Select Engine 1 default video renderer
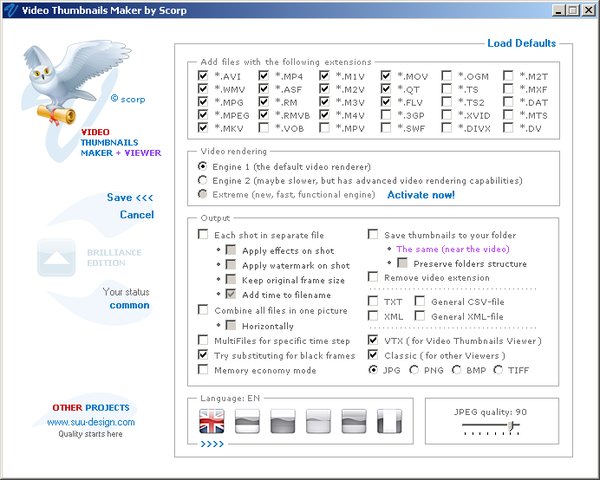The height and width of the screenshot is (480, 600). pos(202,166)
